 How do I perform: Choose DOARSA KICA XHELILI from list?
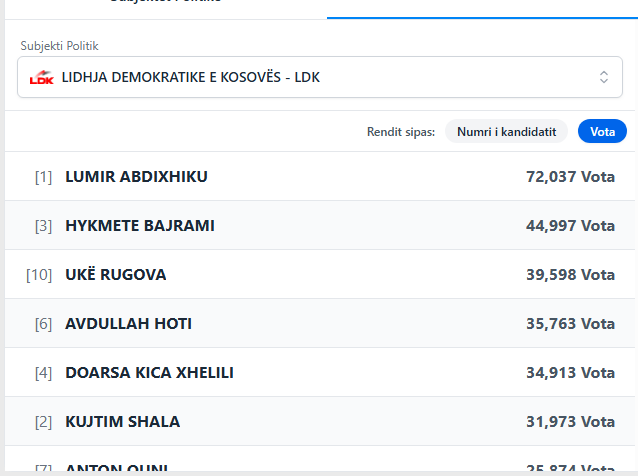(x=149, y=373)
